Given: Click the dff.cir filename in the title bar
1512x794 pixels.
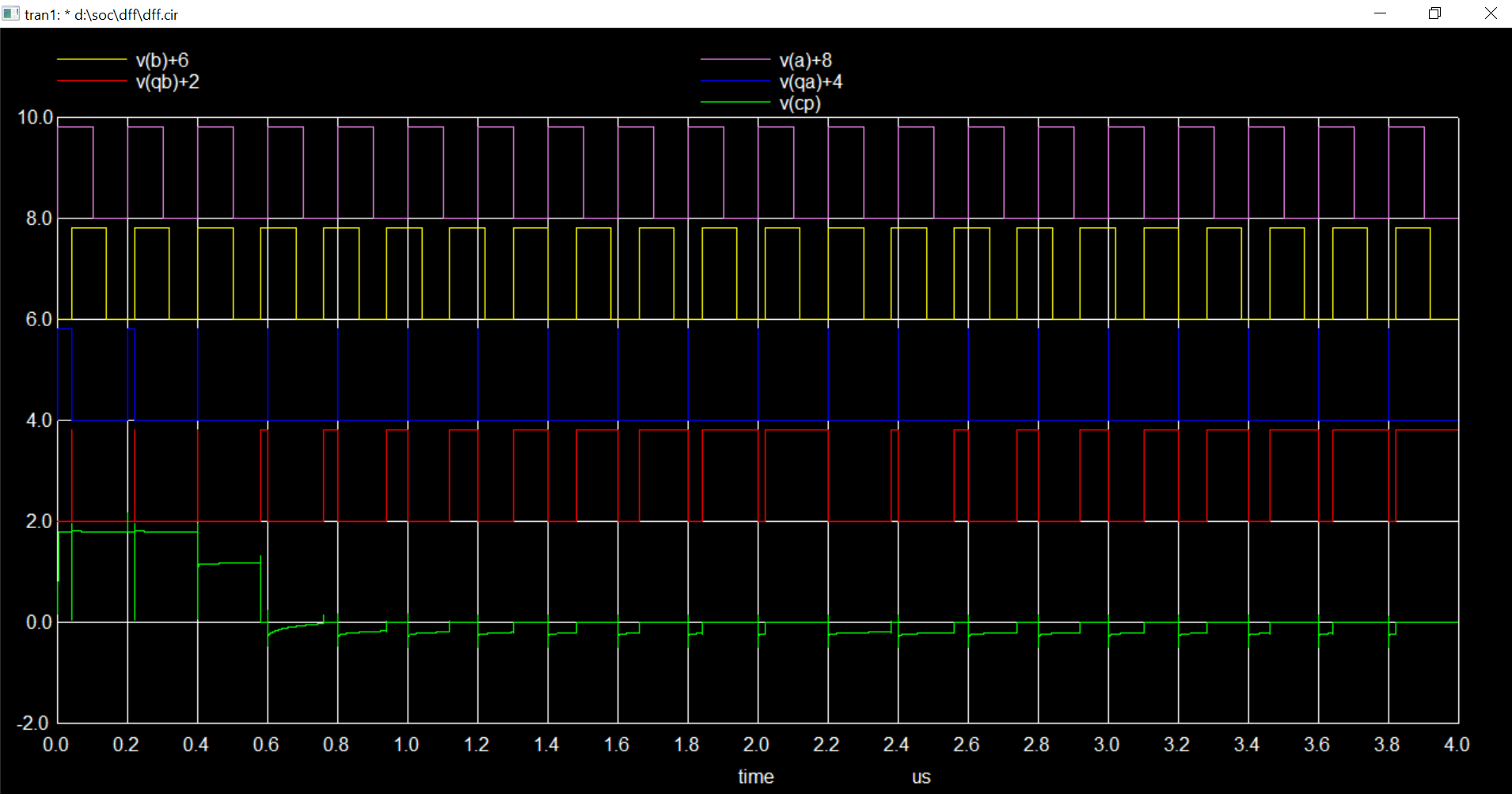Looking at the screenshot, I should (x=160, y=13).
